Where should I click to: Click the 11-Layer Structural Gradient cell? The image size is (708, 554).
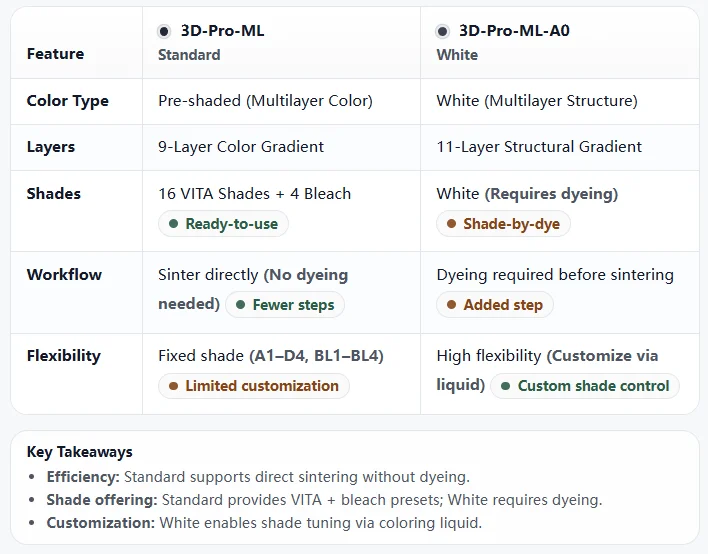[x=539, y=147]
